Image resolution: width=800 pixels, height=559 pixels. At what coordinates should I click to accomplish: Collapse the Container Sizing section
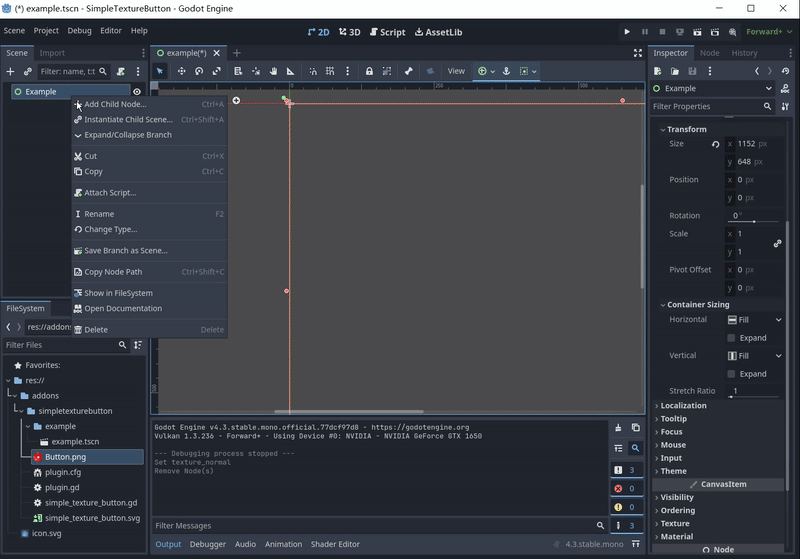click(698, 304)
